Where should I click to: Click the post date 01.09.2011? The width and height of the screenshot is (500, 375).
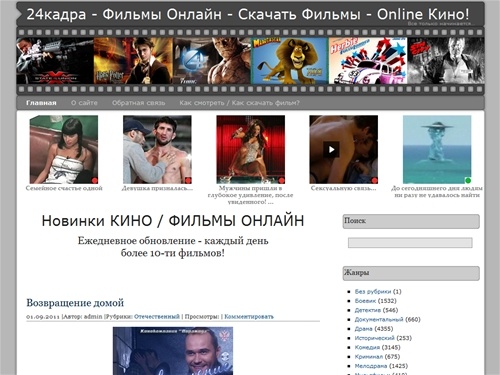tap(43, 317)
